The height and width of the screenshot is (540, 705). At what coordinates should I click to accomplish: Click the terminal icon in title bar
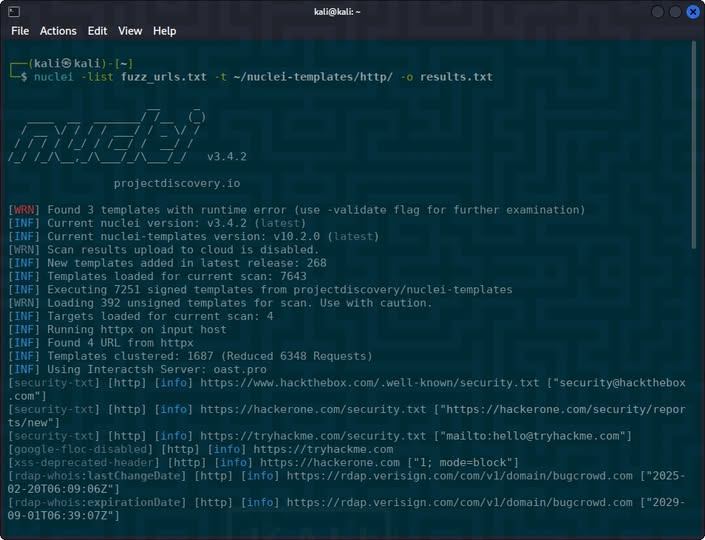click(x=14, y=12)
